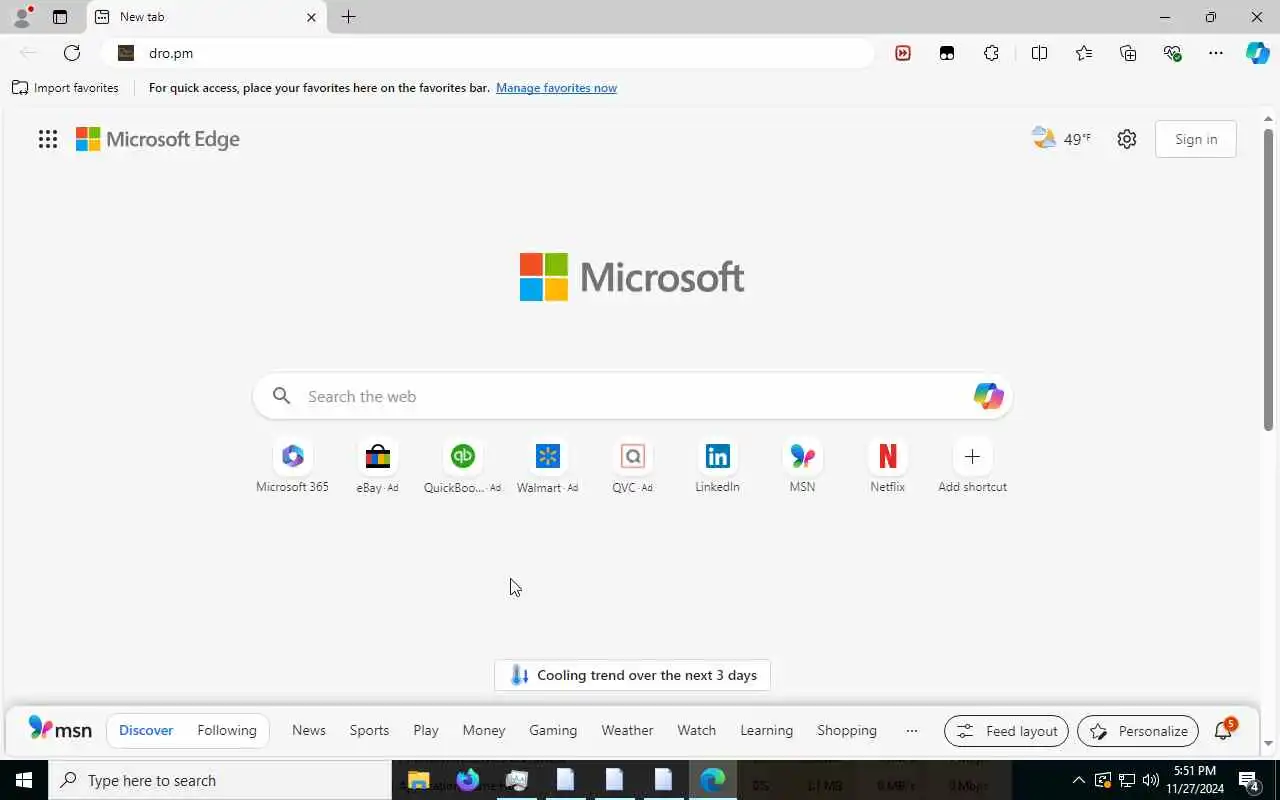The height and width of the screenshot is (800, 1280).
Task: Open the Feed layout dropdown
Action: point(1006,731)
